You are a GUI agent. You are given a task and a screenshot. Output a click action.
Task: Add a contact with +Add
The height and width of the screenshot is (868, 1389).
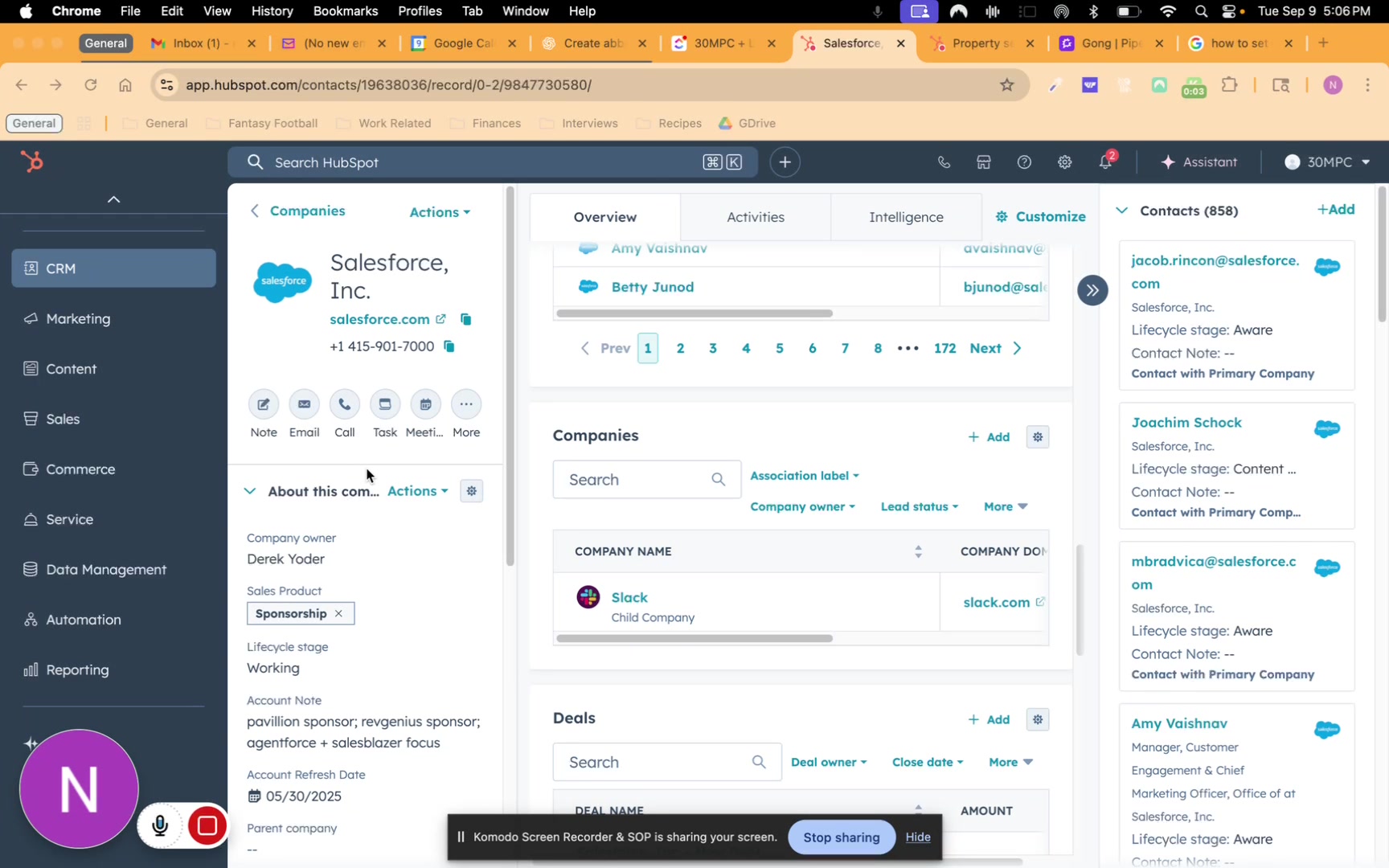1336,210
